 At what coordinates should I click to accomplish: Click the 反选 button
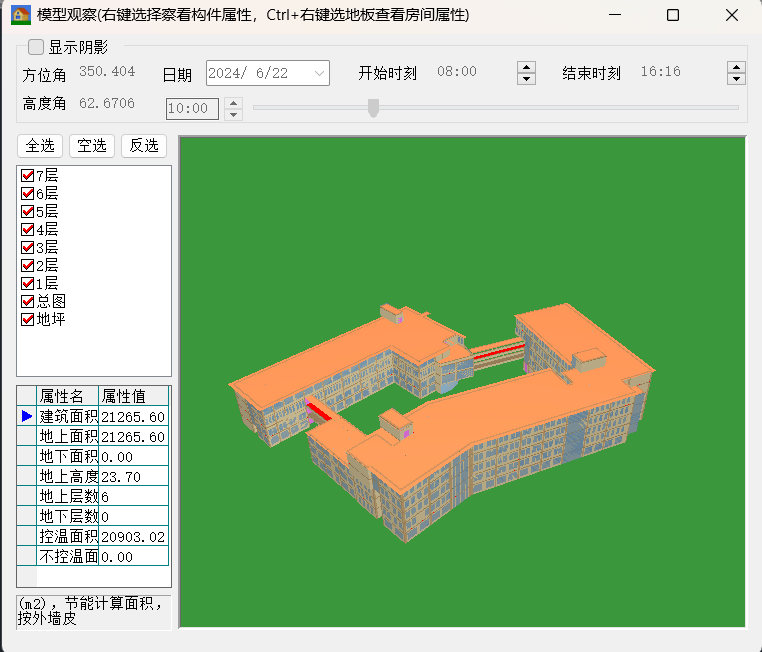pos(144,146)
